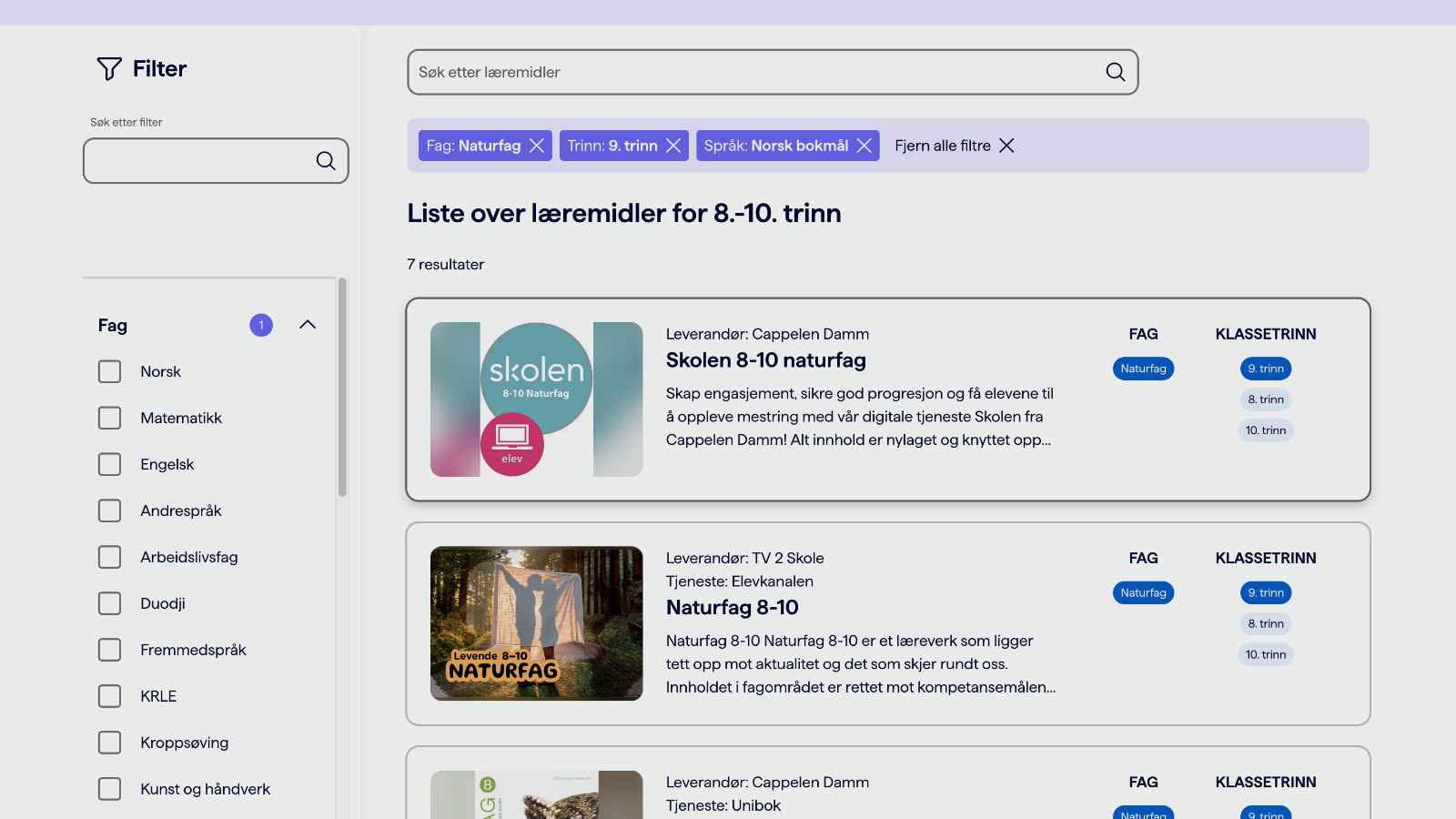Click Leverandør: Cappelen Damm on Unibok card
Viewport: 1456px width, 819px height.
click(767, 782)
